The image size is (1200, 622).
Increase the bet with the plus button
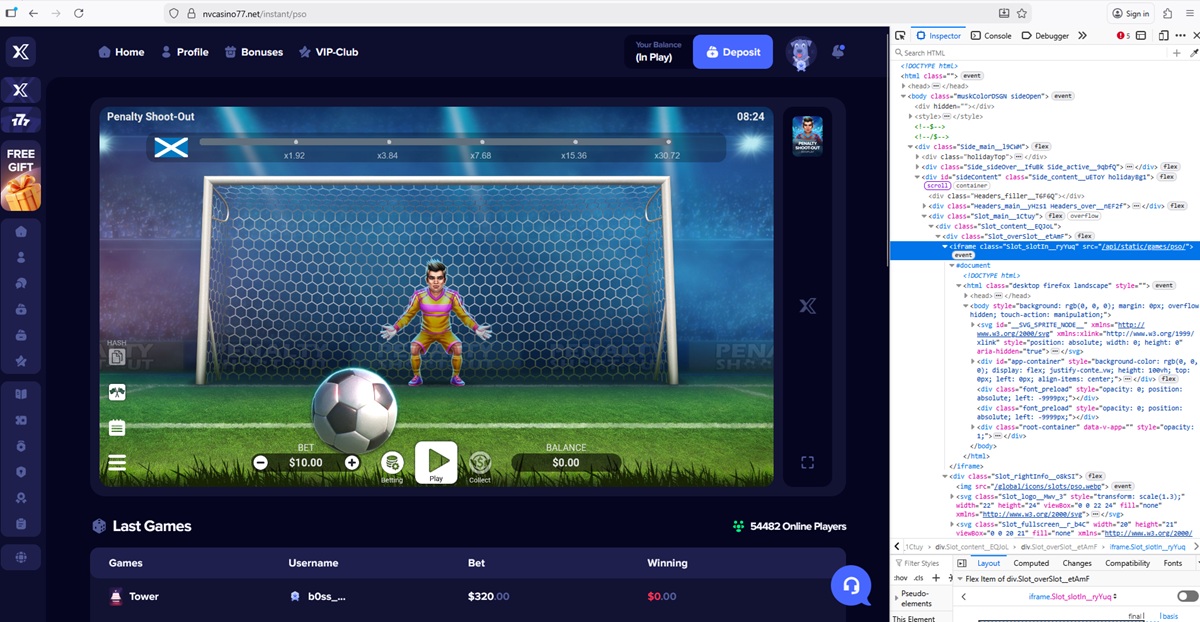(x=352, y=463)
